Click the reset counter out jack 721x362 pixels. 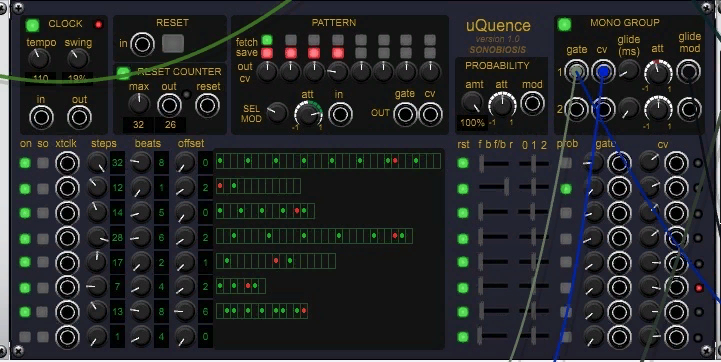(x=169, y=105)
